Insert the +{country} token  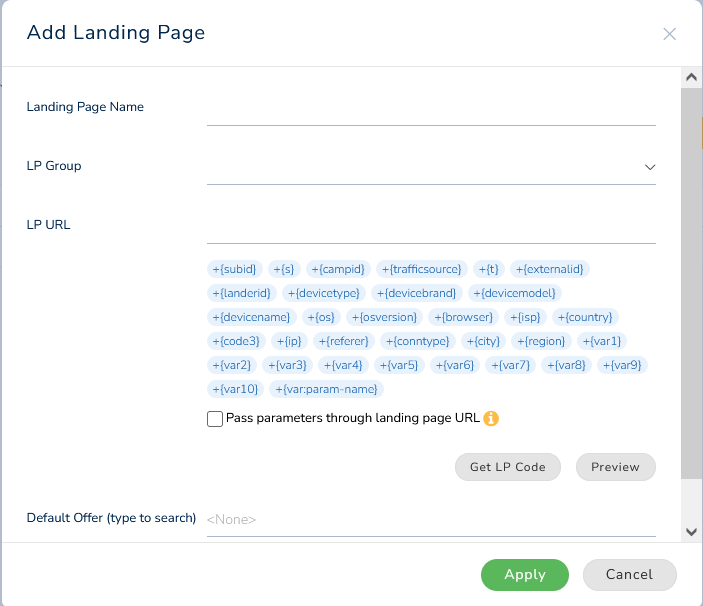point(585,317)
